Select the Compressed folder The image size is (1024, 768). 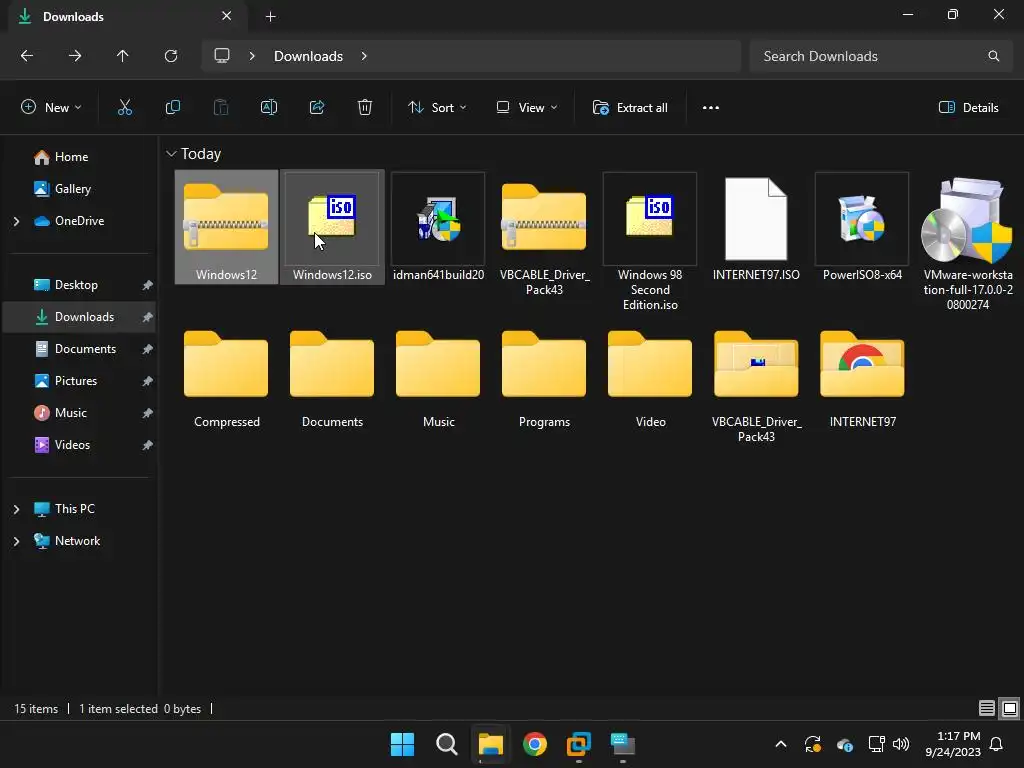coord(226,379)
